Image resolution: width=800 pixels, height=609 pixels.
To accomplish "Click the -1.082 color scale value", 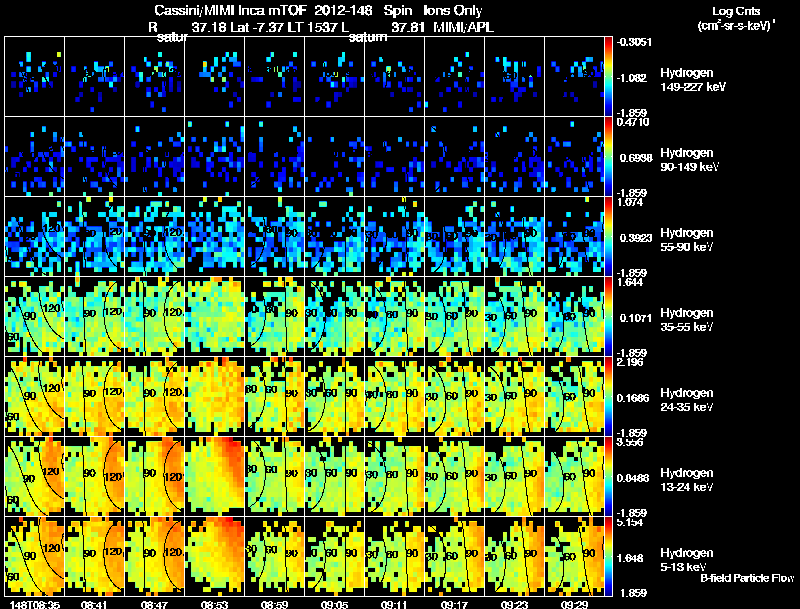I will 632,78.
